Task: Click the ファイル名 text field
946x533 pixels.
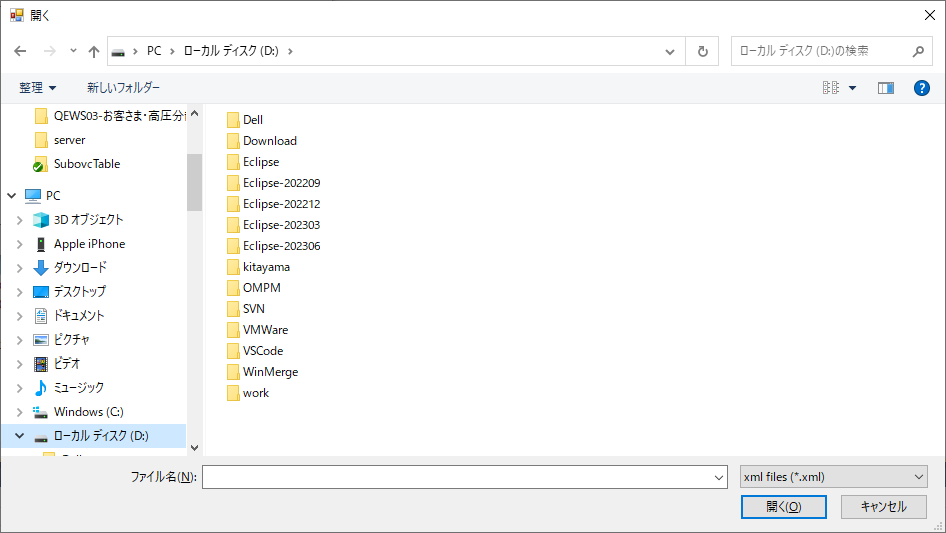Action: [457, 477]
